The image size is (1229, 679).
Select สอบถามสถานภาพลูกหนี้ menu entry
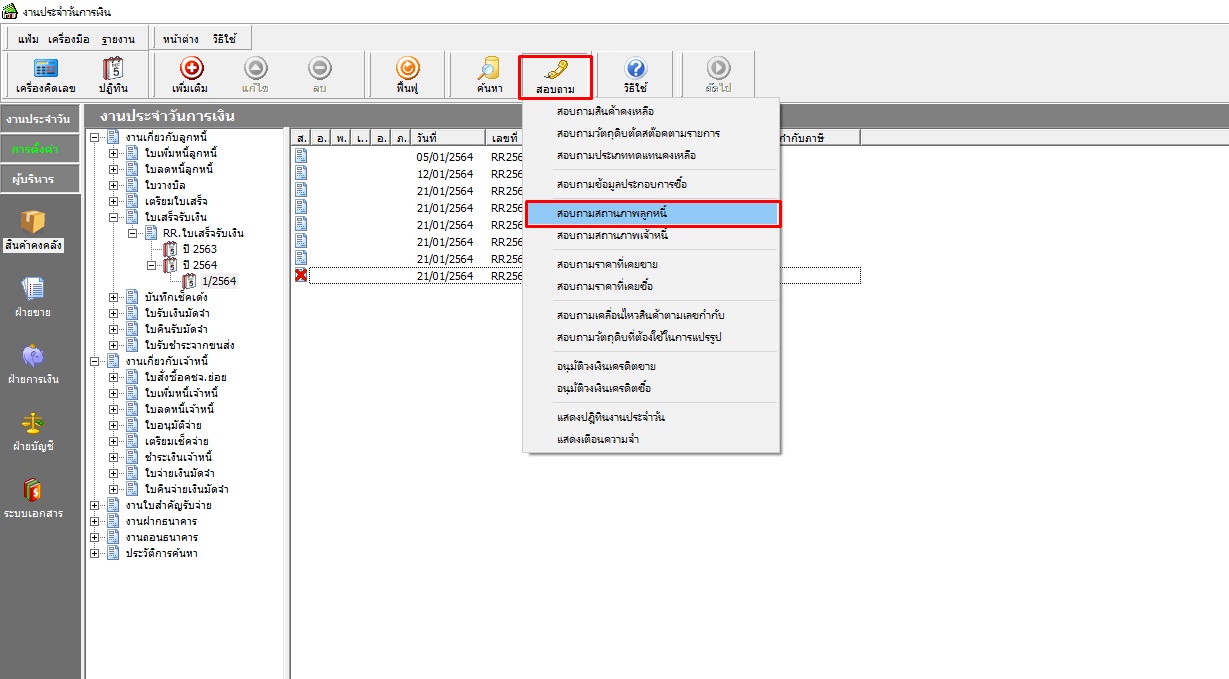(652, 213)
